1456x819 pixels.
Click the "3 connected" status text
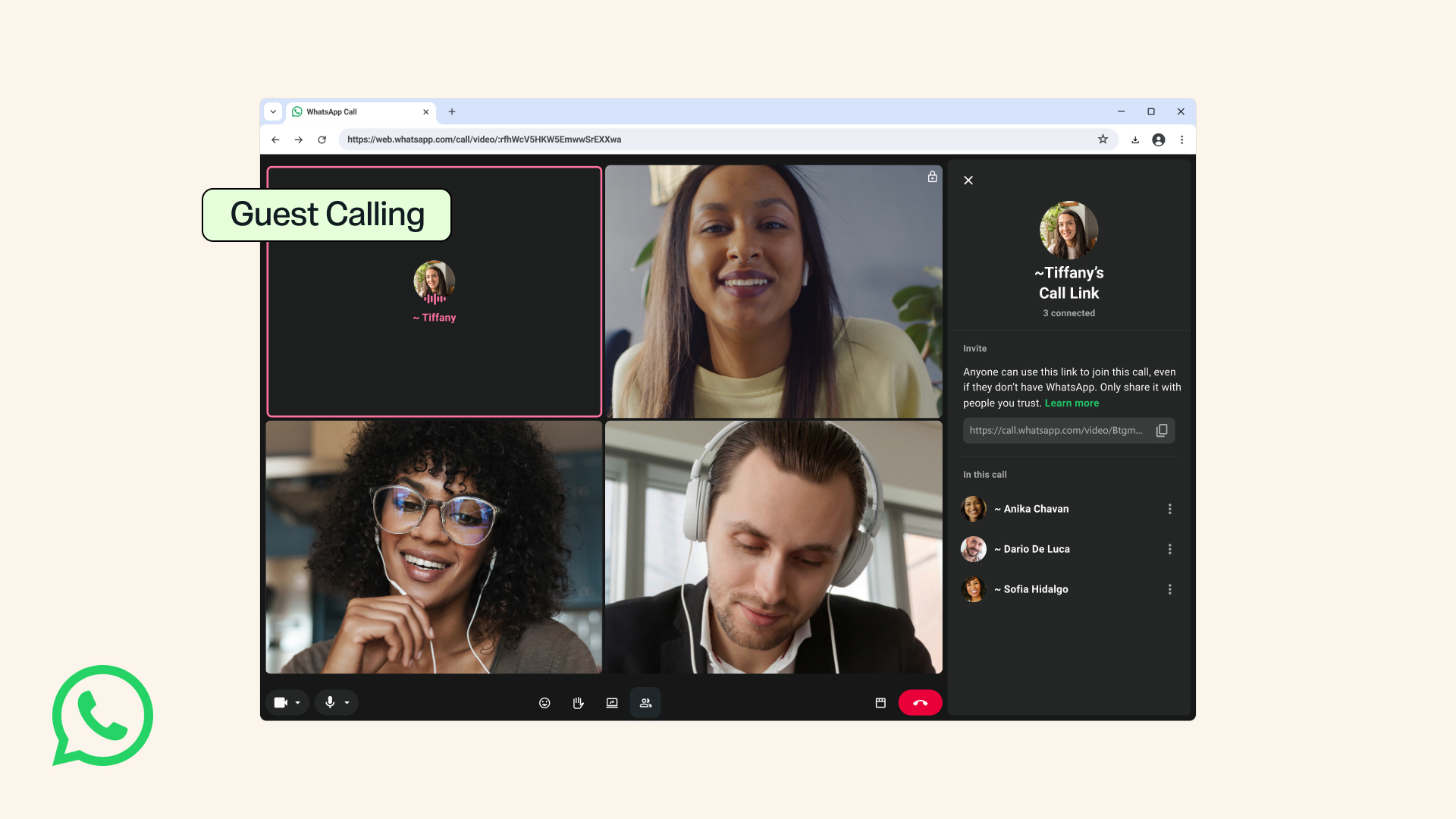coord(1068,313)
